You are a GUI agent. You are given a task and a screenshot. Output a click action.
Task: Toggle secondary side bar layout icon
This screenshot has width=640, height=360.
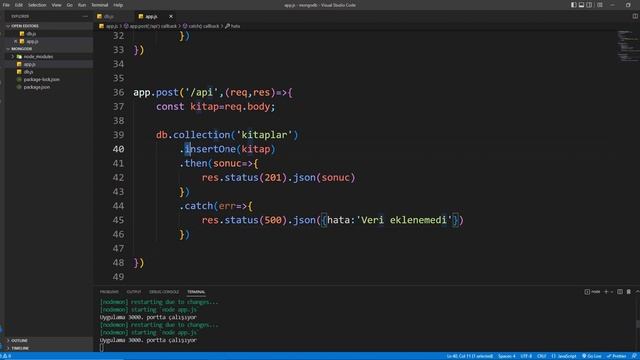point(589,5)
